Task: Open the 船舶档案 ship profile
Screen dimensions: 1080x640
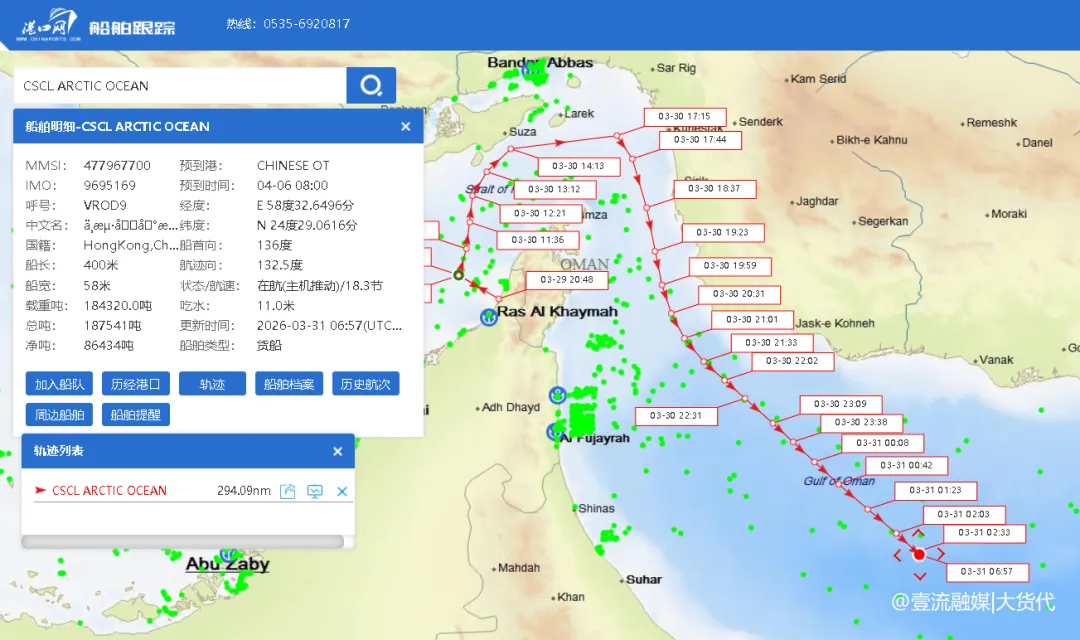Action: pyautogui.click(x=289, y=383)
